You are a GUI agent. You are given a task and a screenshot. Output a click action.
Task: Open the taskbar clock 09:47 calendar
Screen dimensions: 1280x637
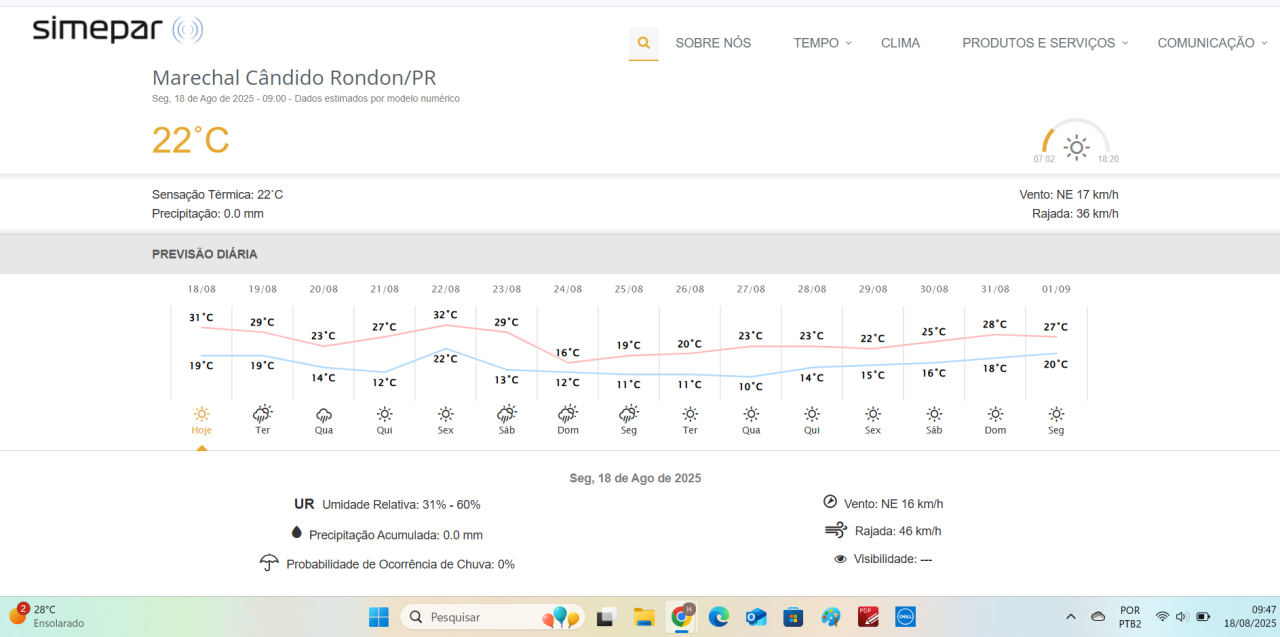tap(1250, 616)
